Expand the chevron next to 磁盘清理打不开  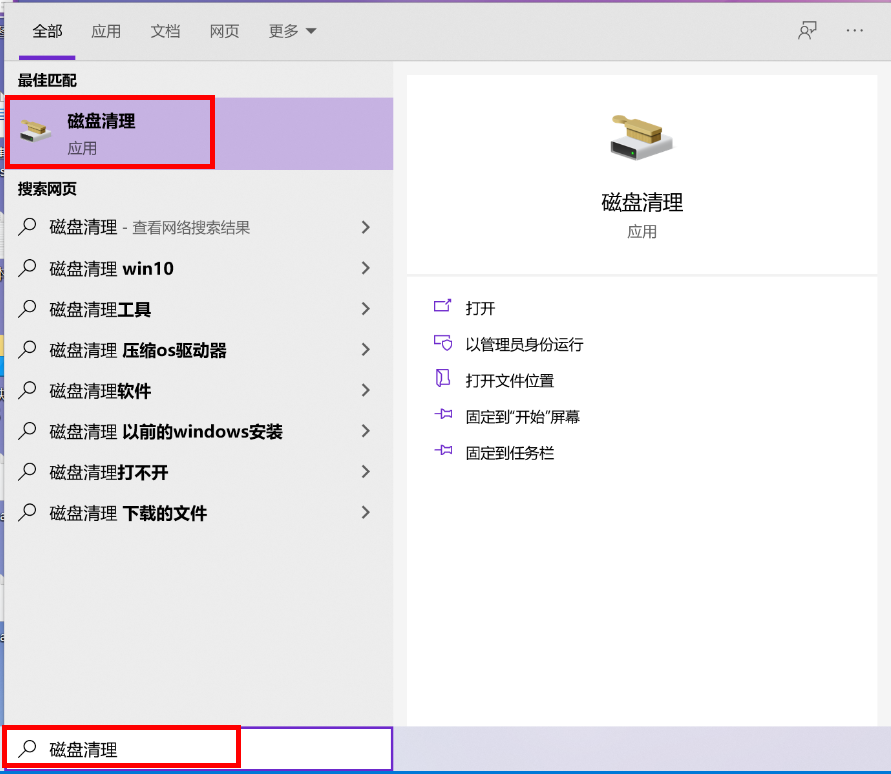365,472
